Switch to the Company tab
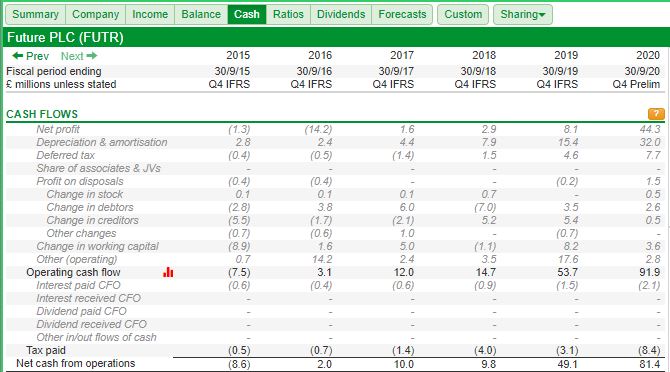Screen dimensions: 670x372 (x=96, y=15)
